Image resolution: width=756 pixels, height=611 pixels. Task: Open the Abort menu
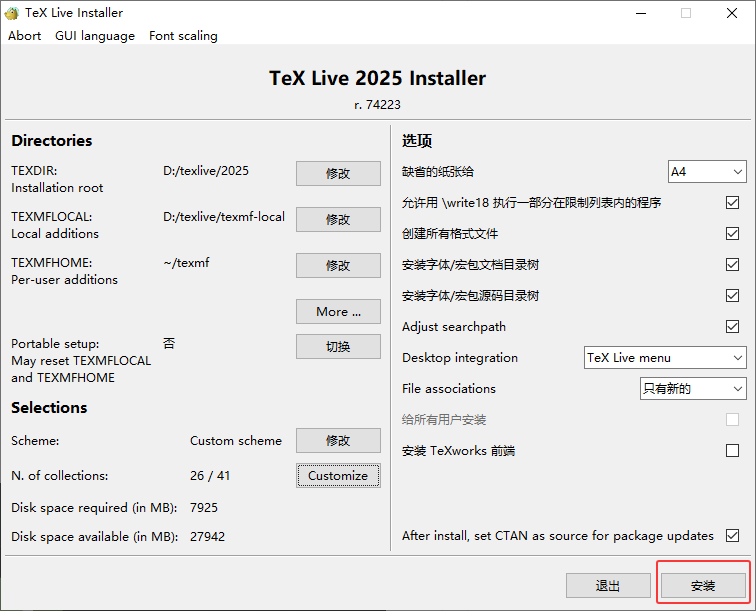coord(25,36)
